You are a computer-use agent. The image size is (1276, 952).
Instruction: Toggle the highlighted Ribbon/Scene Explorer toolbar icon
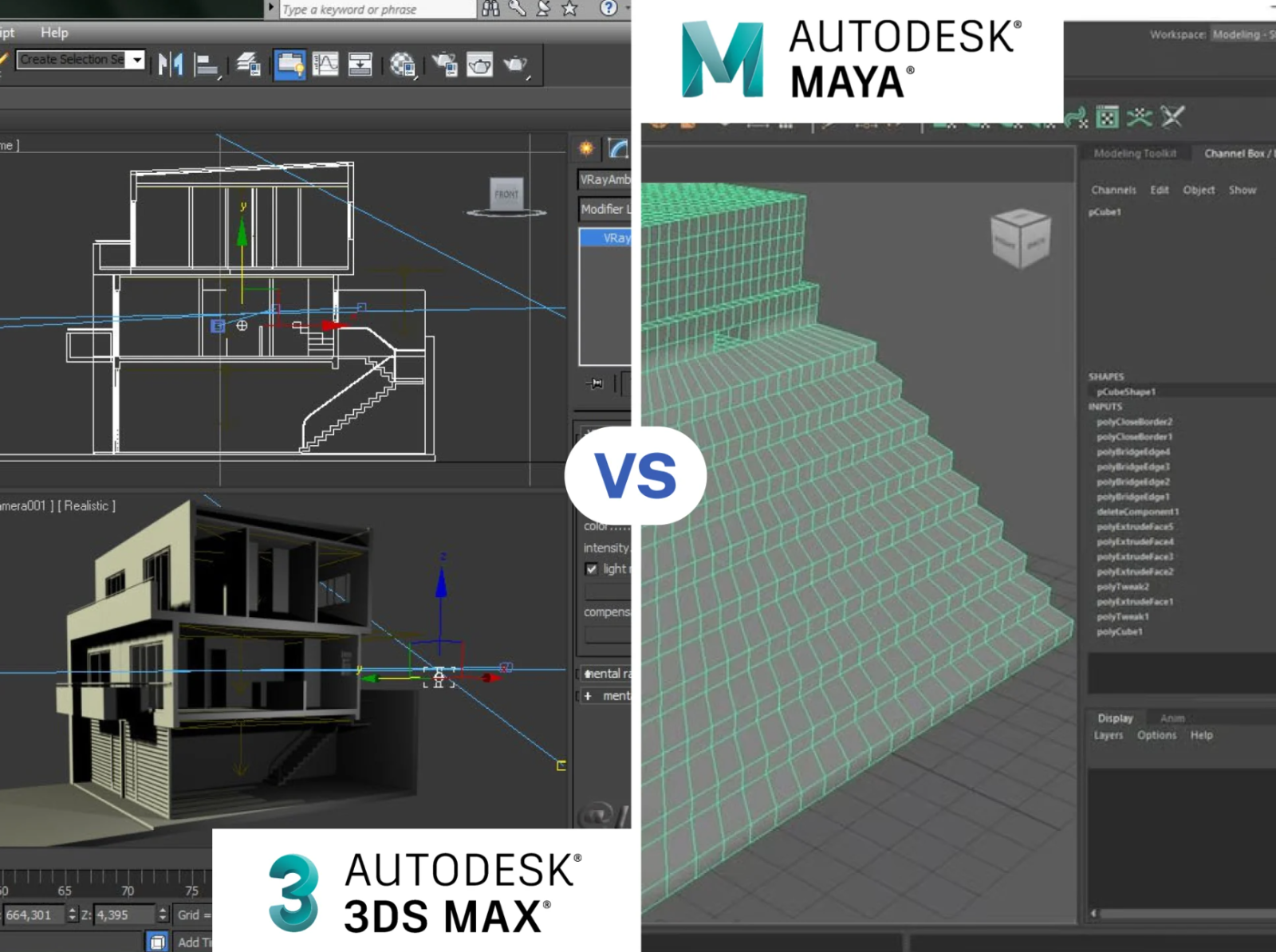pos(289,64)
